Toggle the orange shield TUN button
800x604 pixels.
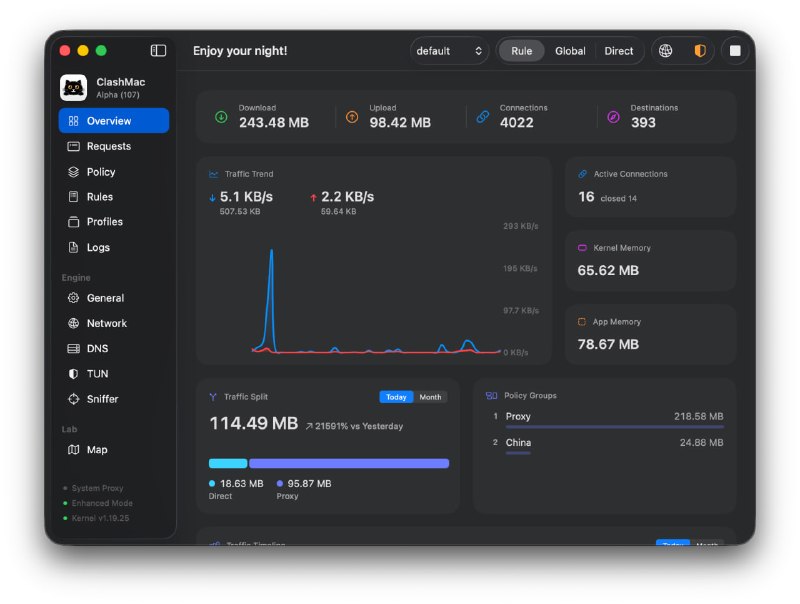[x=700, y=51]
